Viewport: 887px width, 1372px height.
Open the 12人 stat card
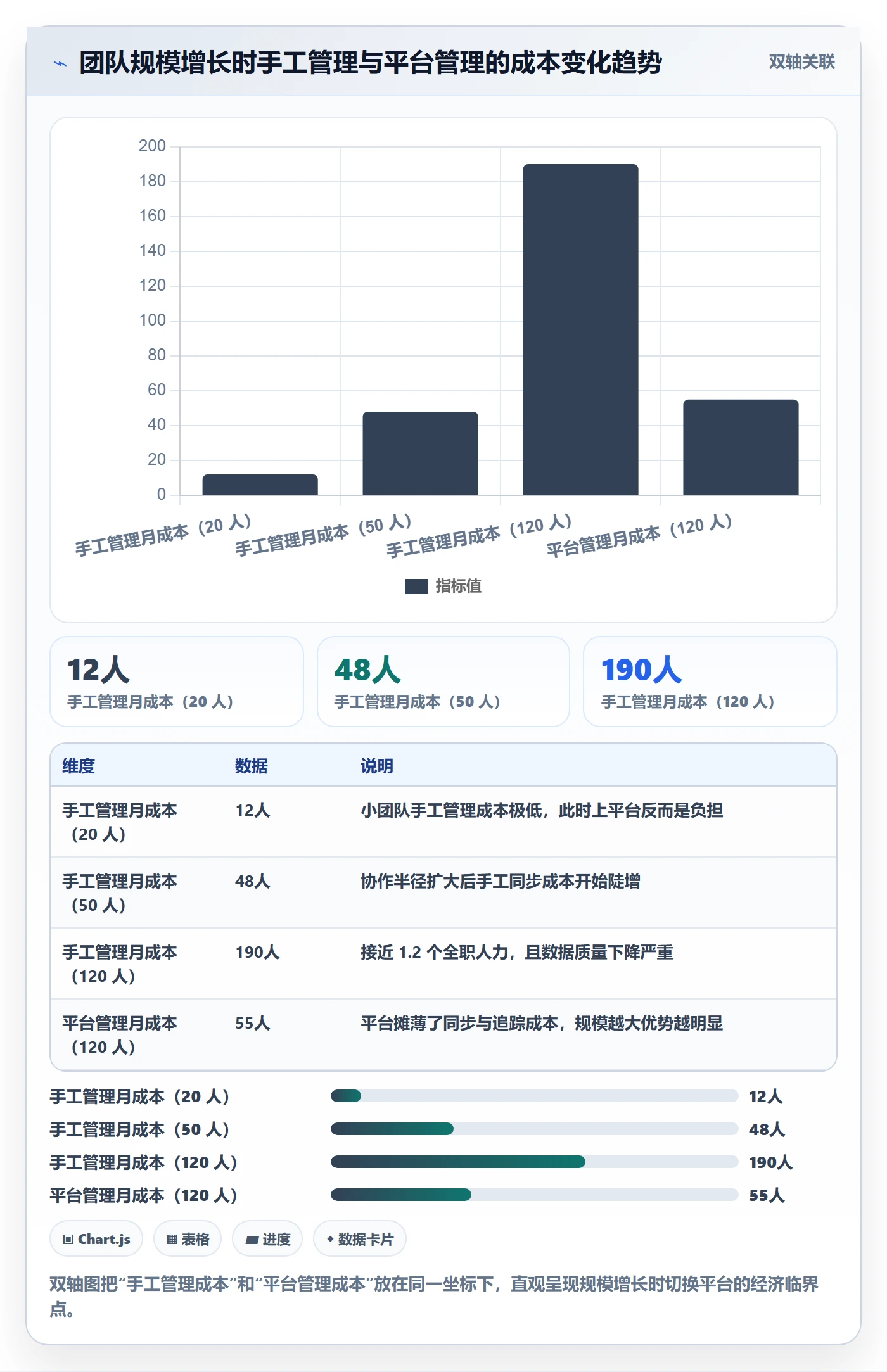point(177,682)
